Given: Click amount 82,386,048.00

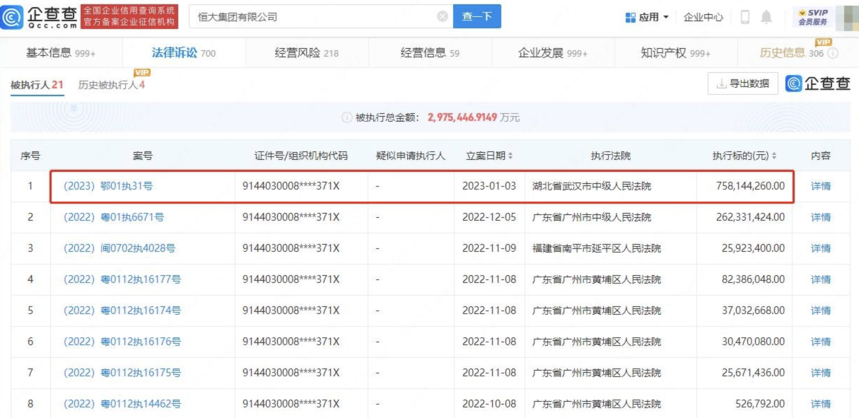Looking at the screenshot, I should (754, 280).
